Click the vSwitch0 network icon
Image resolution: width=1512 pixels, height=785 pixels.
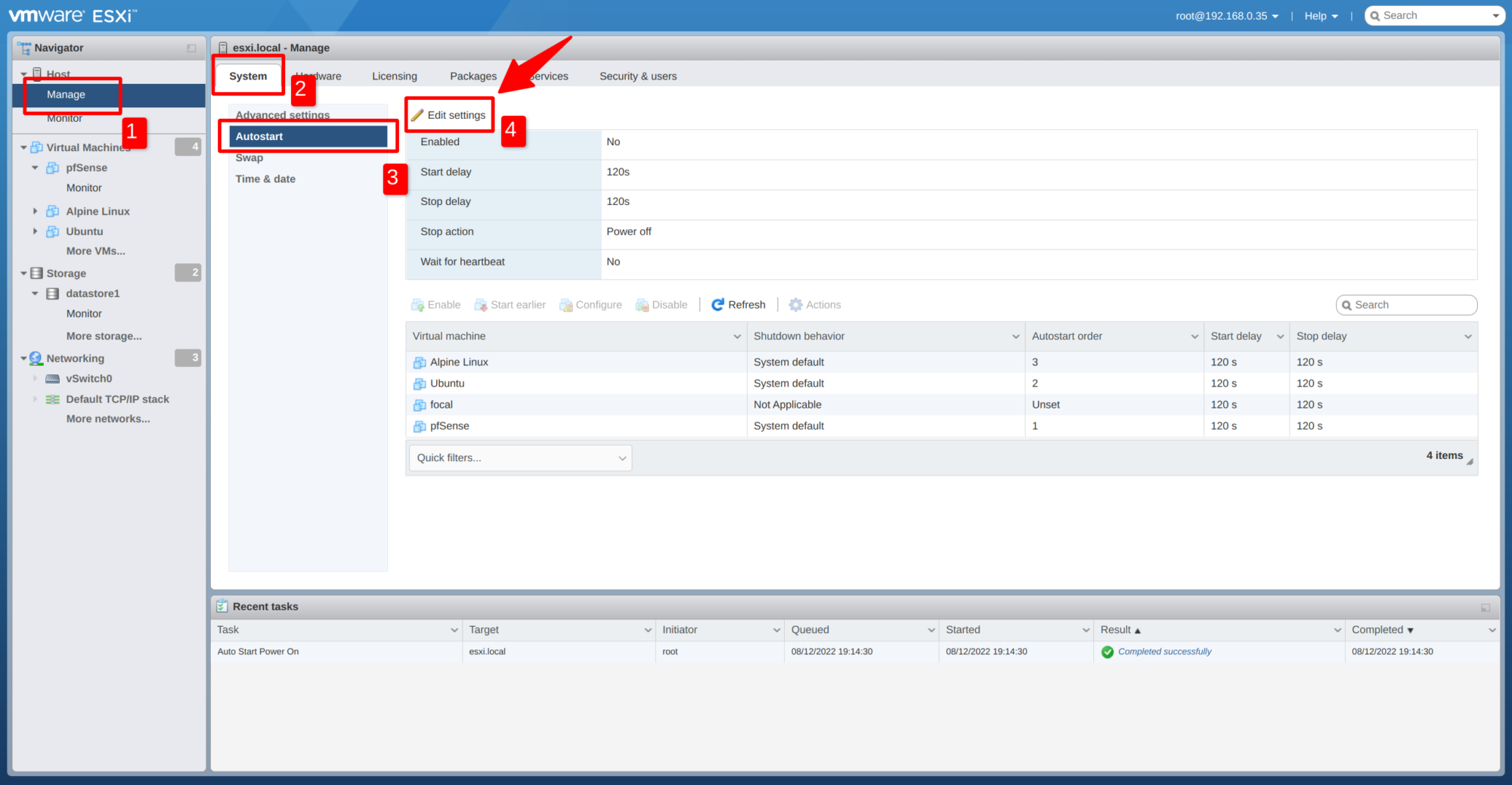point(53,379)
